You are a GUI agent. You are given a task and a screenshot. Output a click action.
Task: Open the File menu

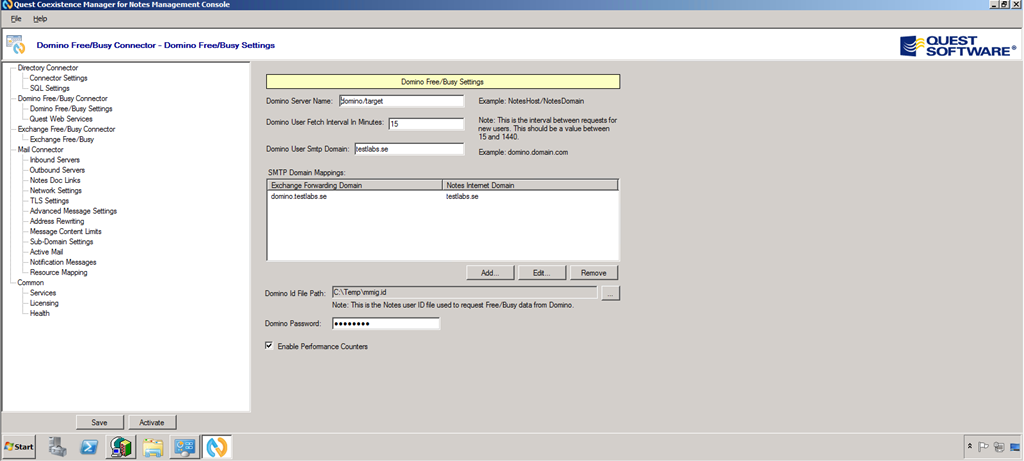pyautogui.click(x=16, y=19)
